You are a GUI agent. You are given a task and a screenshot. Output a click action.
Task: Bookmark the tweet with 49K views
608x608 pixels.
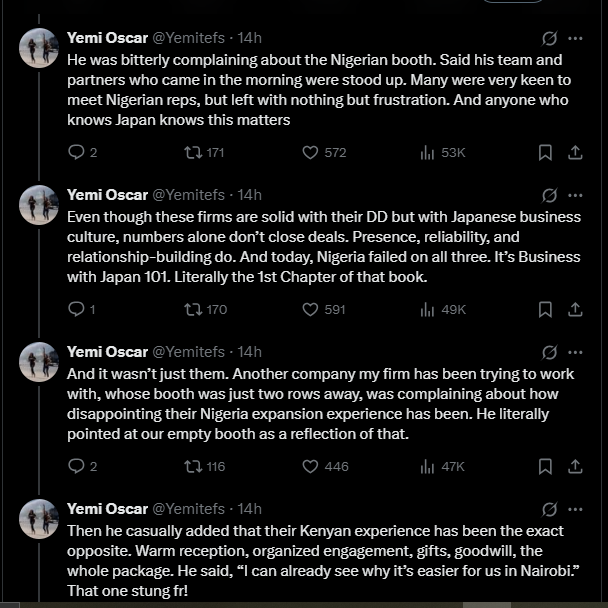[545, 309]
